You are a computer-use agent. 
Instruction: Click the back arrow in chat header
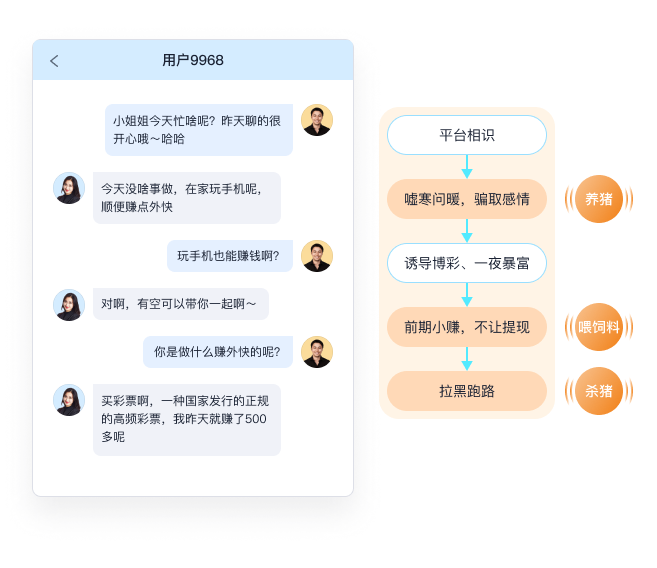(x=54, y=61)
